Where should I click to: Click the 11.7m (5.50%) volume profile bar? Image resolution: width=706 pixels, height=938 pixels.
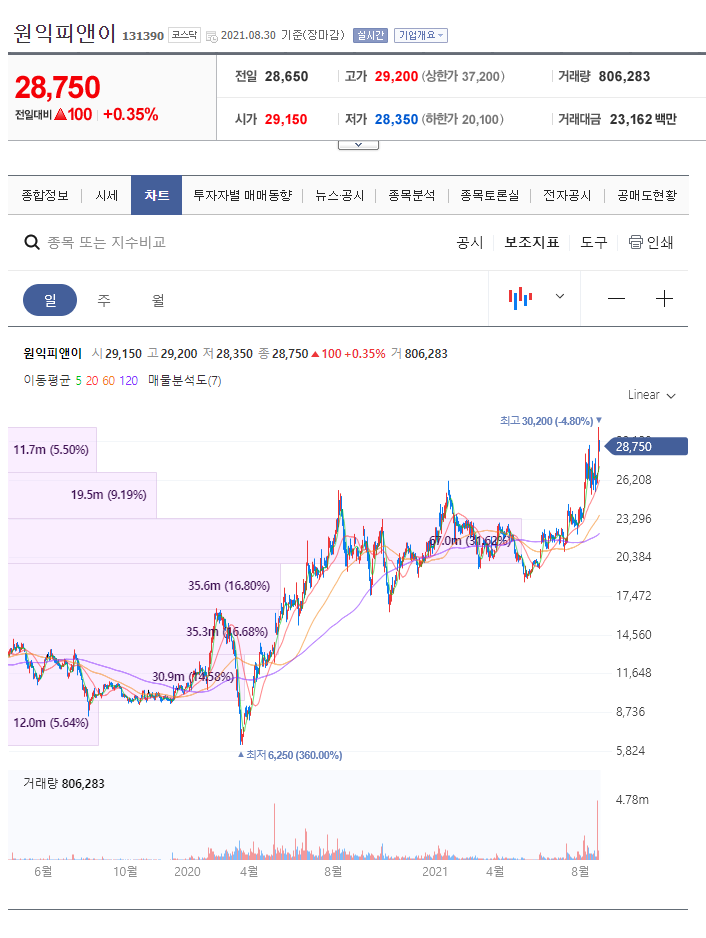pyautogui.click(x=52, y=450)
